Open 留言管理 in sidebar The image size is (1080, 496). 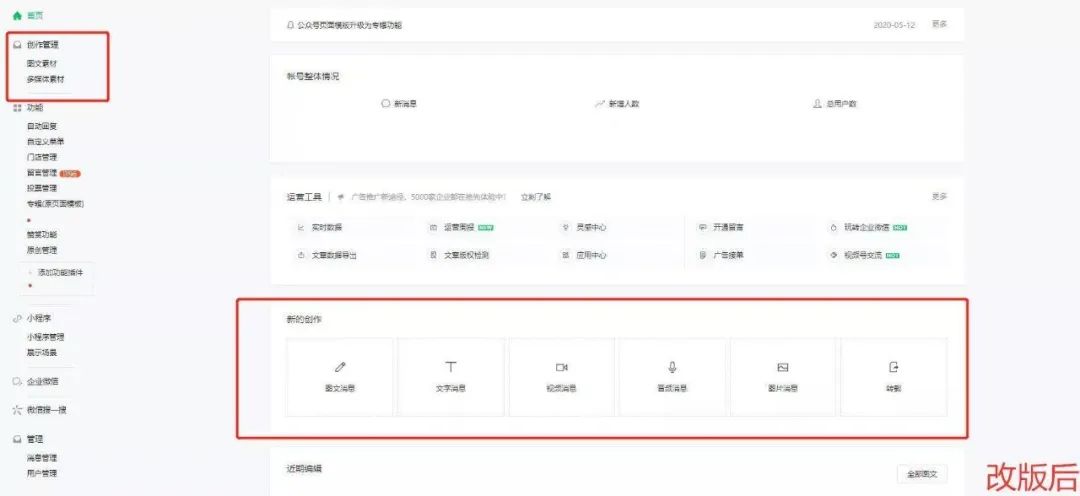42,173
